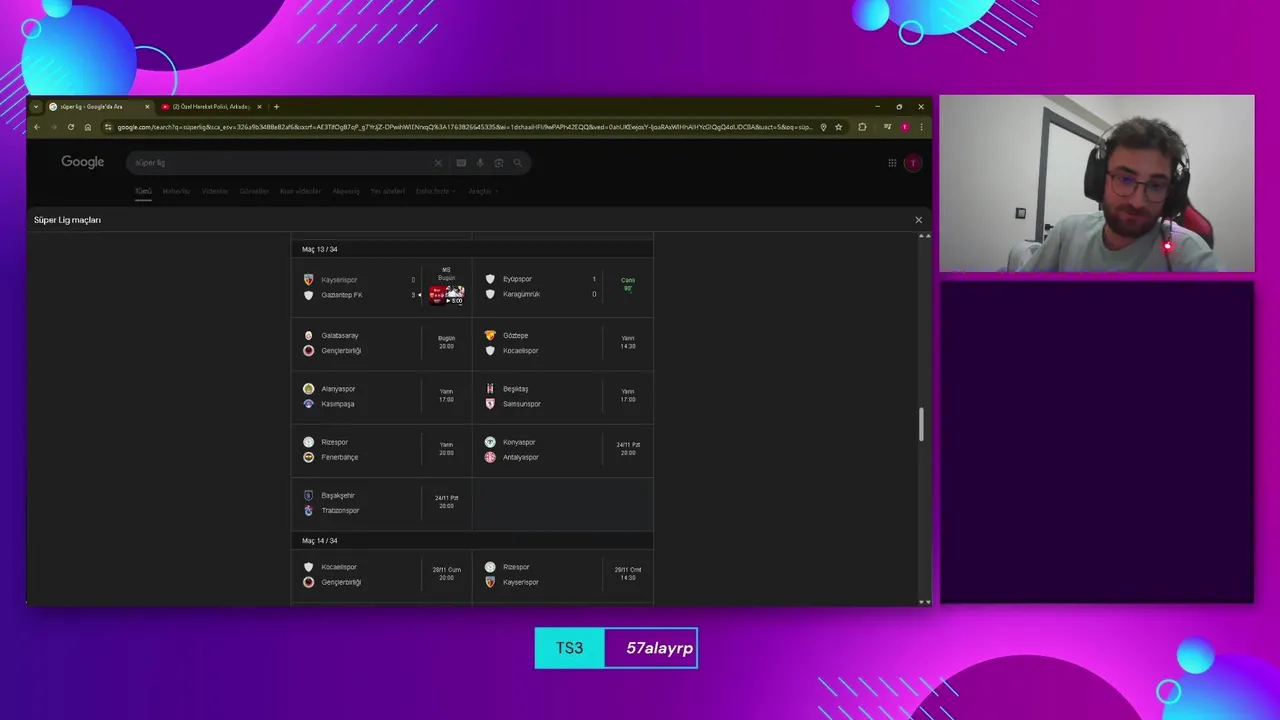Screen dimensions: 1280x720
Task: Click '28/11 Cum 20:00' for Kocaelispor match
Action: point(446,574)
